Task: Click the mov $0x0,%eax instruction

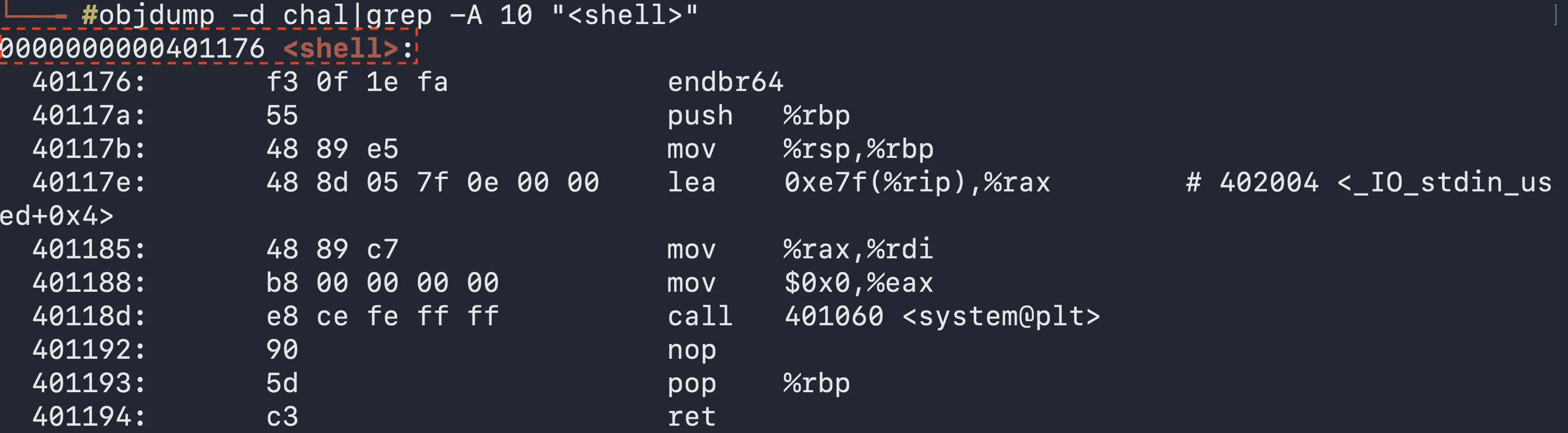Action: 800,282
